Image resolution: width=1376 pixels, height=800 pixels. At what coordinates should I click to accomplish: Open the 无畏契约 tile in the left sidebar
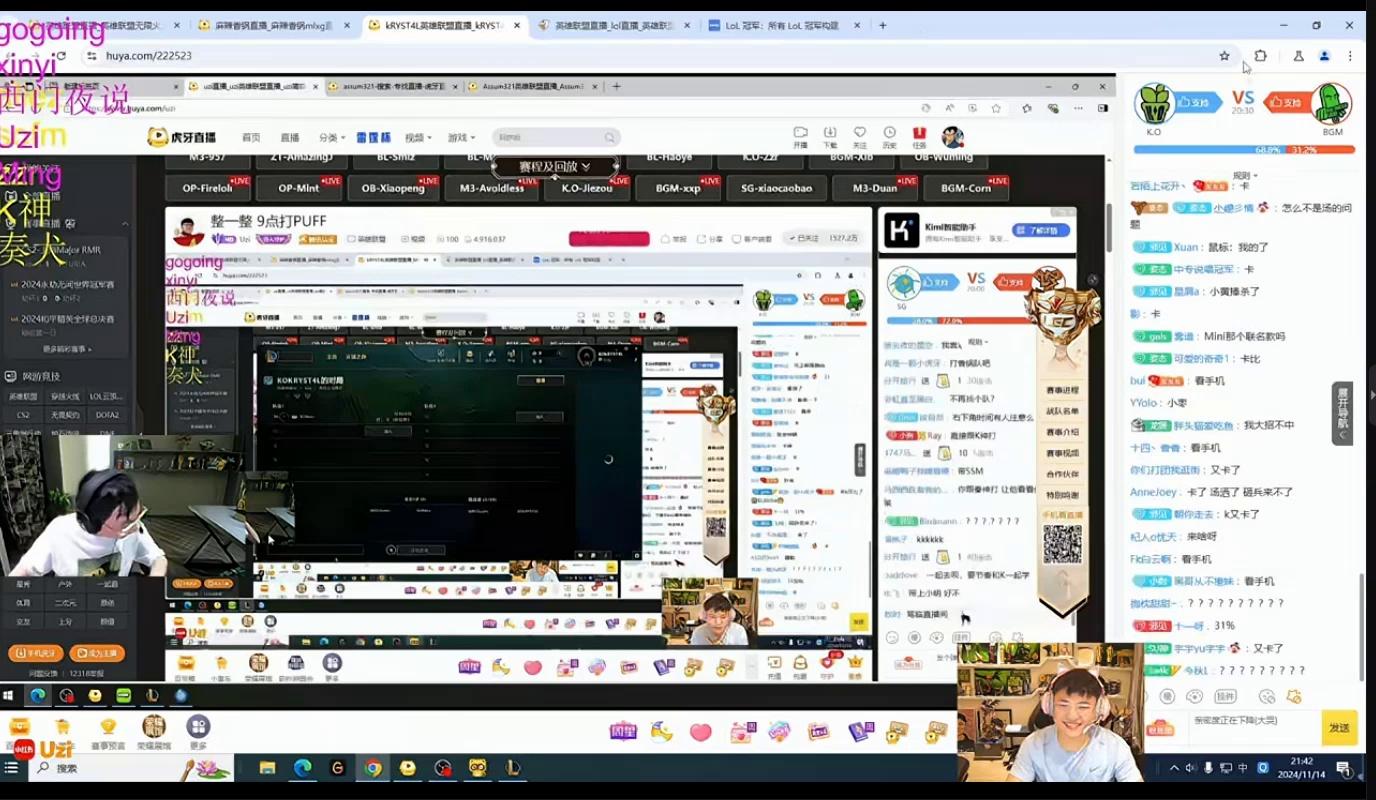(66, 415)
